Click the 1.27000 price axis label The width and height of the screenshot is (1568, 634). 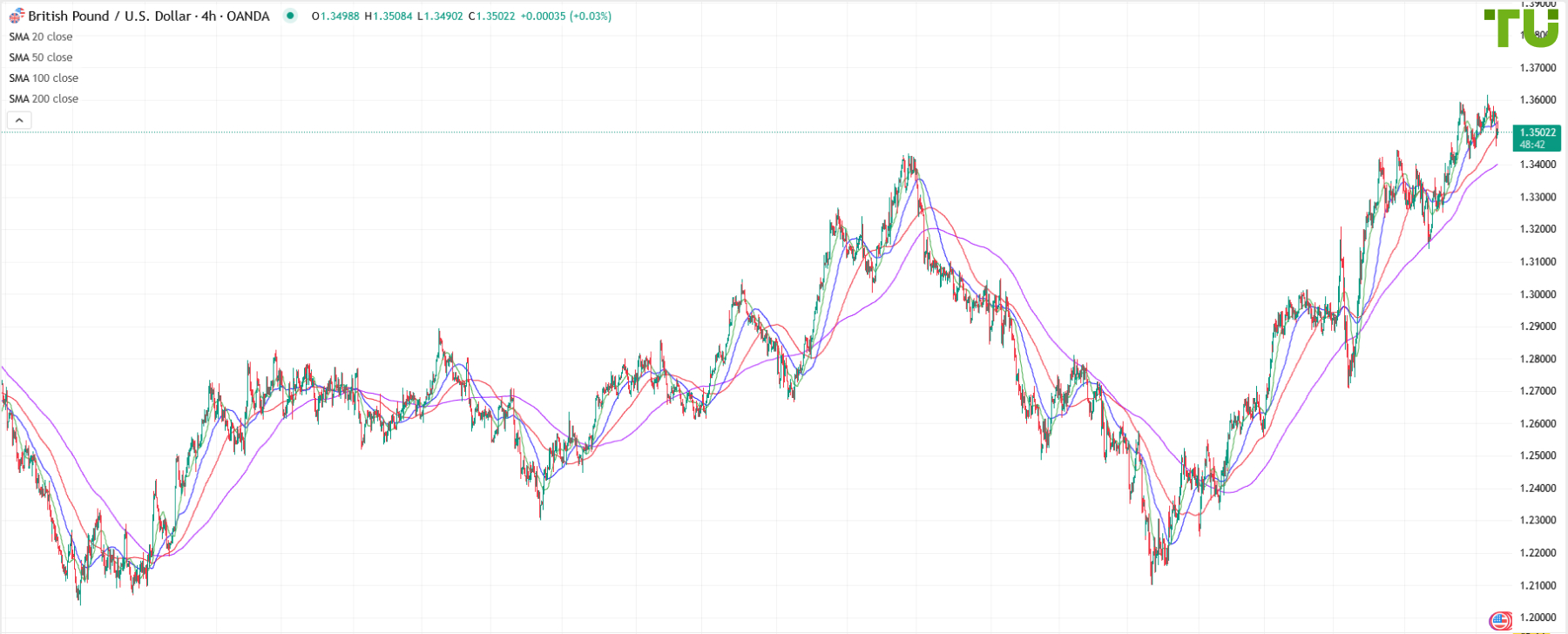click(1538, 391)
